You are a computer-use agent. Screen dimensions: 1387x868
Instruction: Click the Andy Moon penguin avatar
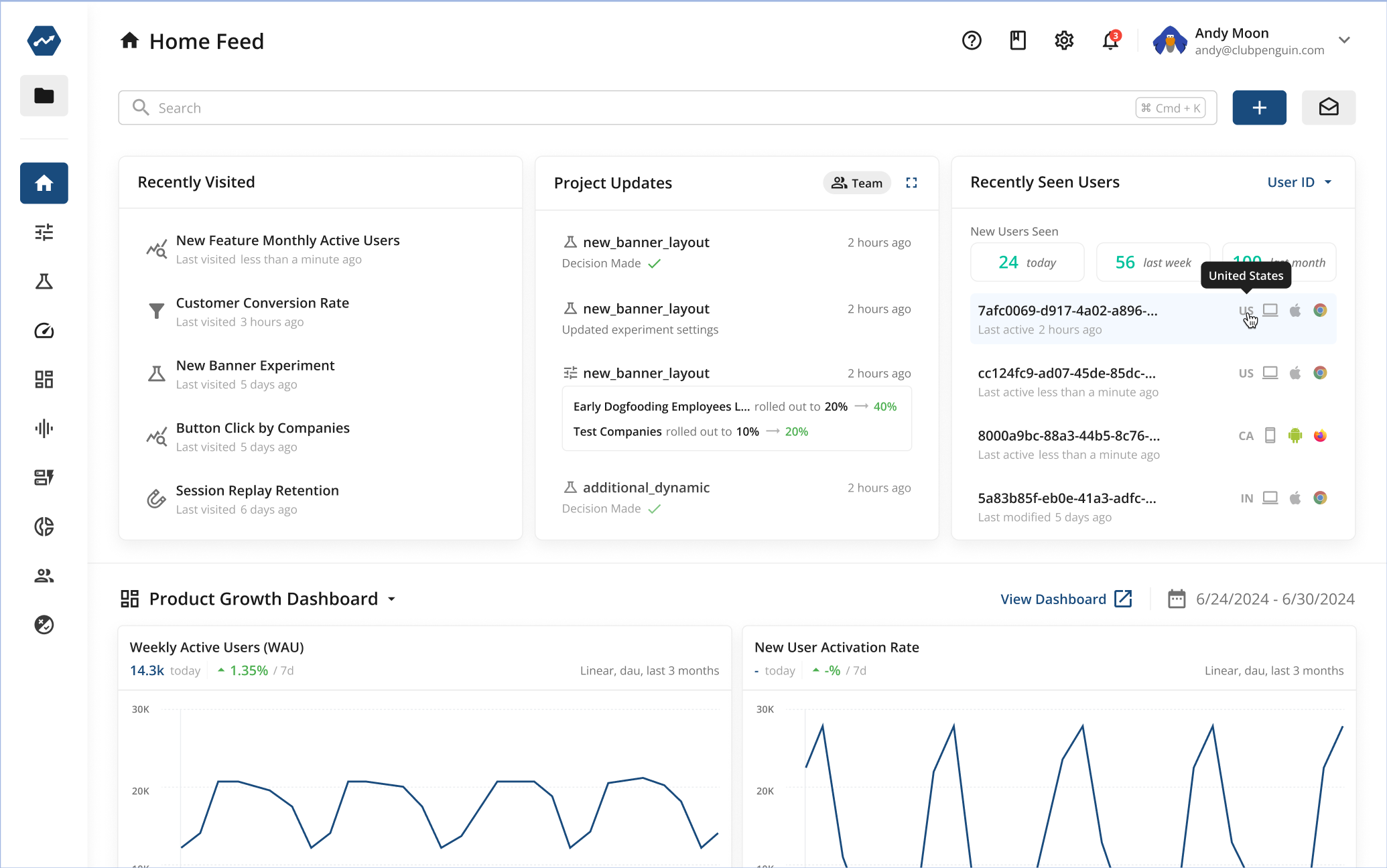pyautogui.click(x=1170, y=41)
